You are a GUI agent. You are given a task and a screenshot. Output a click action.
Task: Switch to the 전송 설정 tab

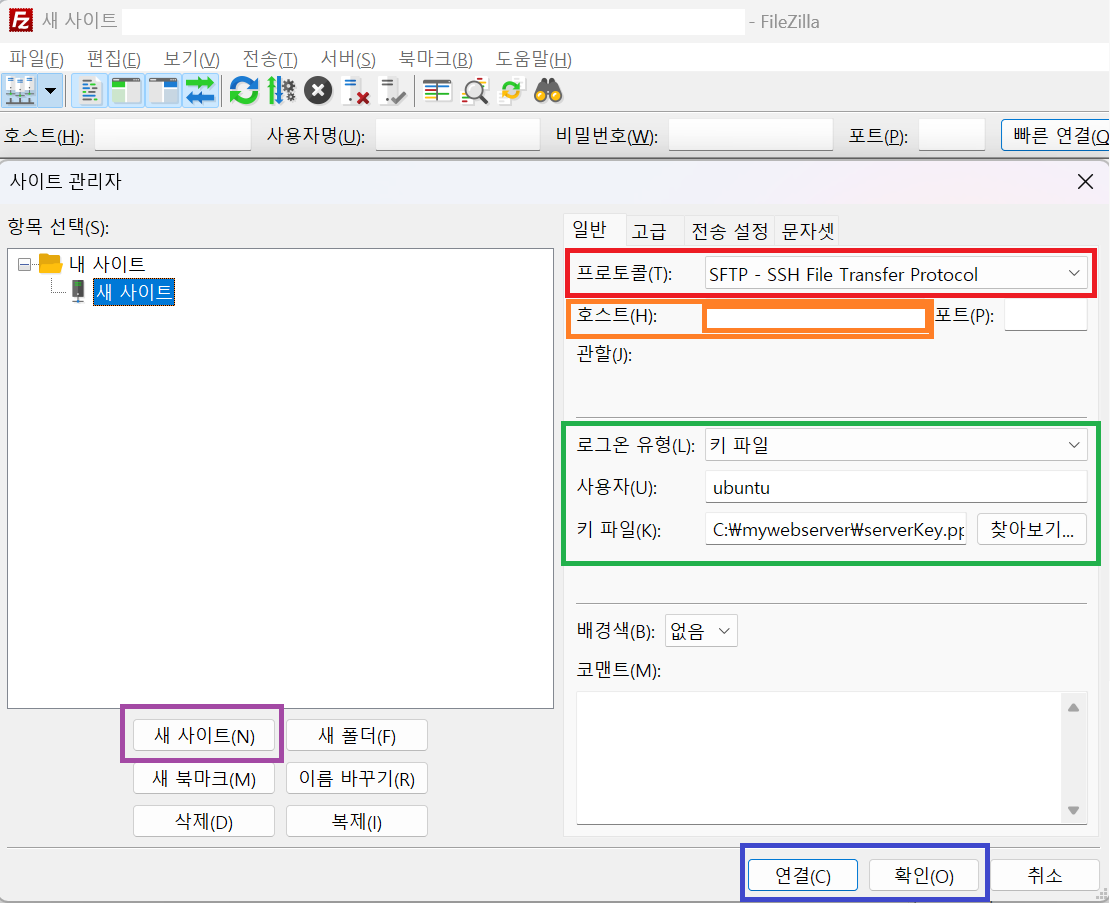[x=729, y=231]
